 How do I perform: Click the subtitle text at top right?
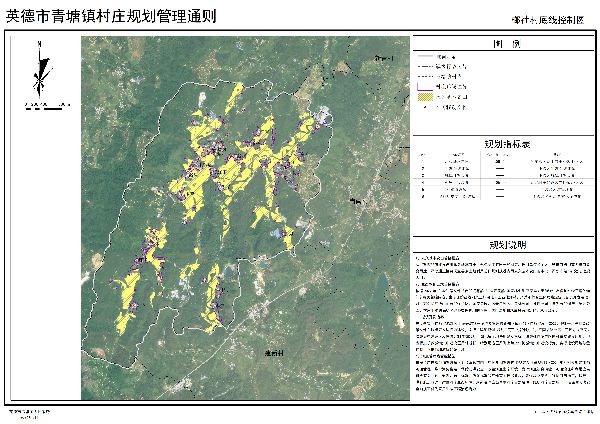click(544, 21)
